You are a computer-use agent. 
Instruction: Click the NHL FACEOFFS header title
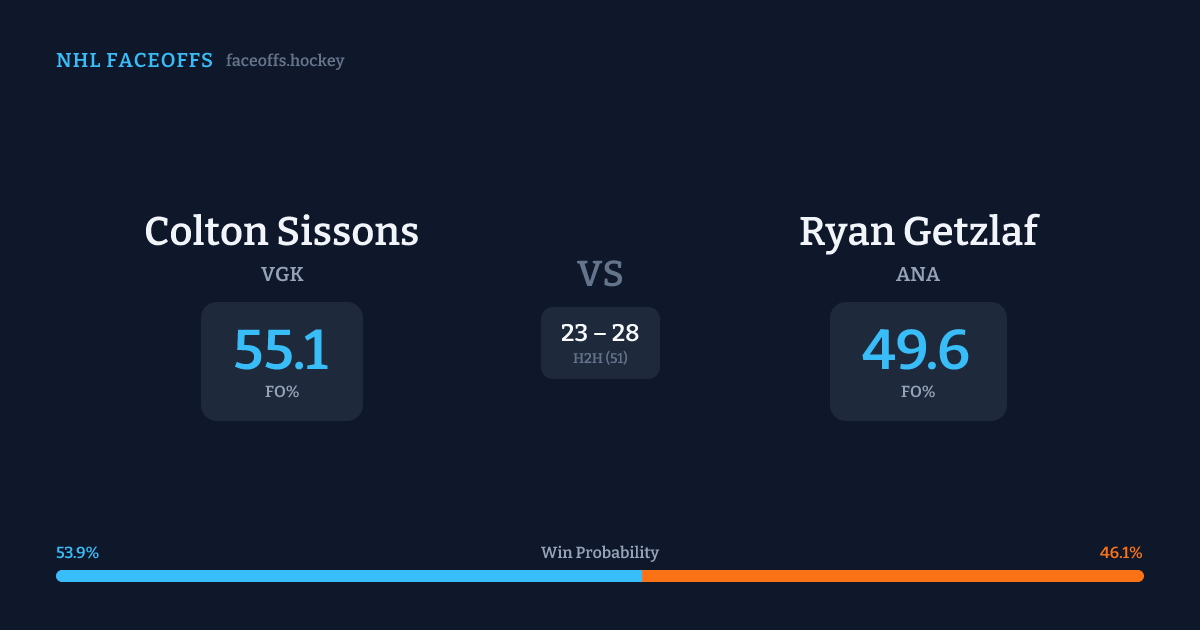134,61
